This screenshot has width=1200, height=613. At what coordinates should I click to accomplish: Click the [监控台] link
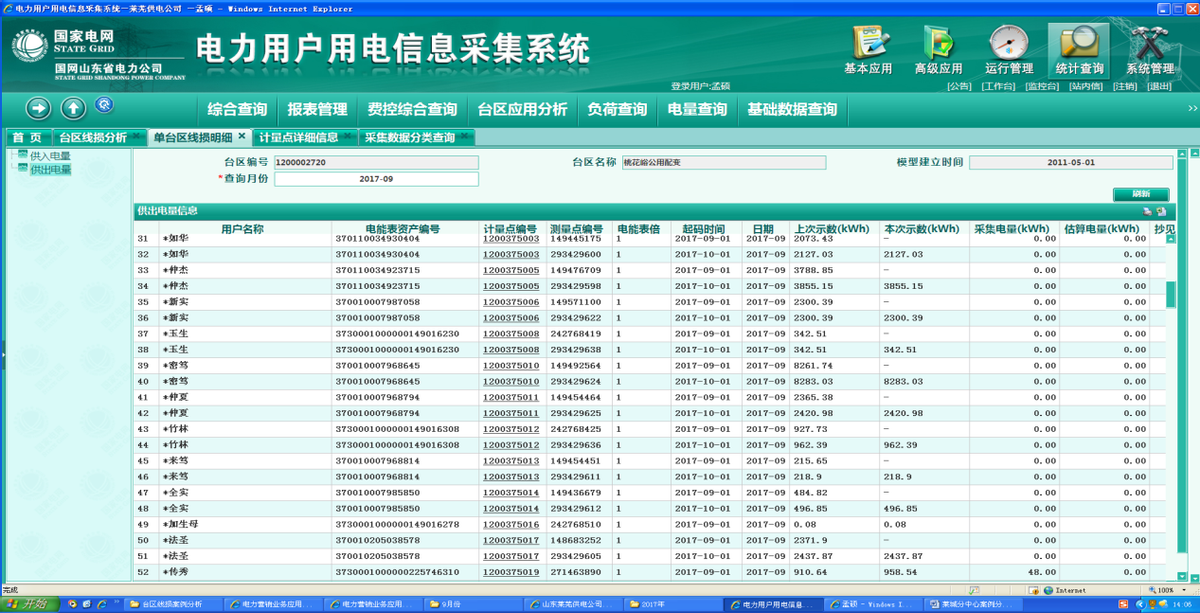[x=1042, y=86]
